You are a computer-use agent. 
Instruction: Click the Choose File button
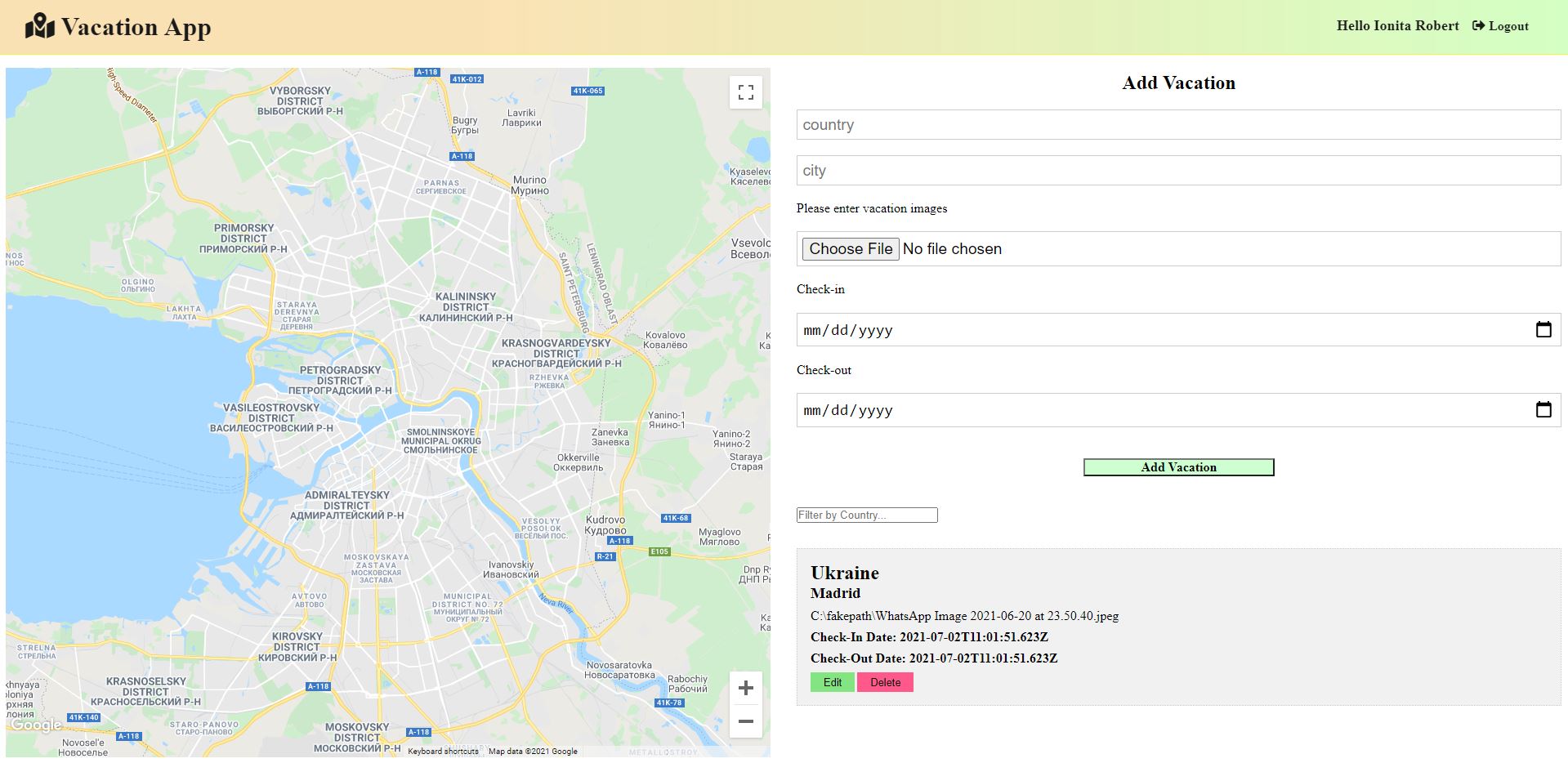coord(851,249)
